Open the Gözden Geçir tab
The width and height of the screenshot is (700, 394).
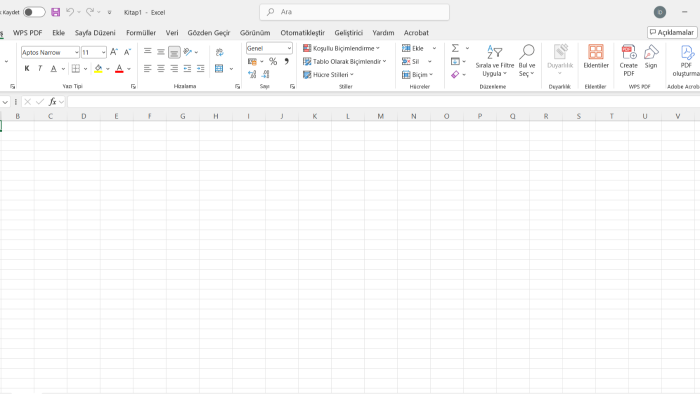click(209, 33)
